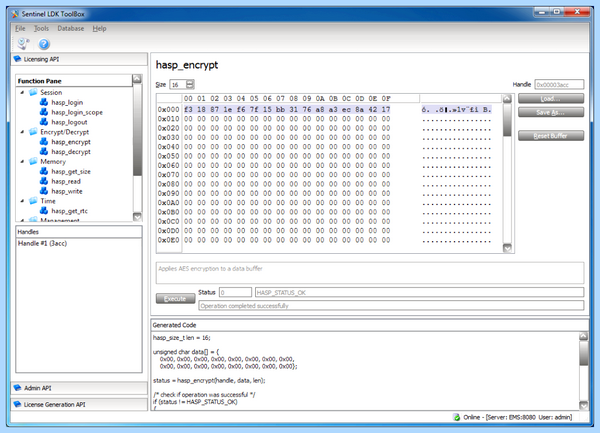Click the Function Pane scrollbar thumb
Screen dimensions: 600x433
[137, 130]
